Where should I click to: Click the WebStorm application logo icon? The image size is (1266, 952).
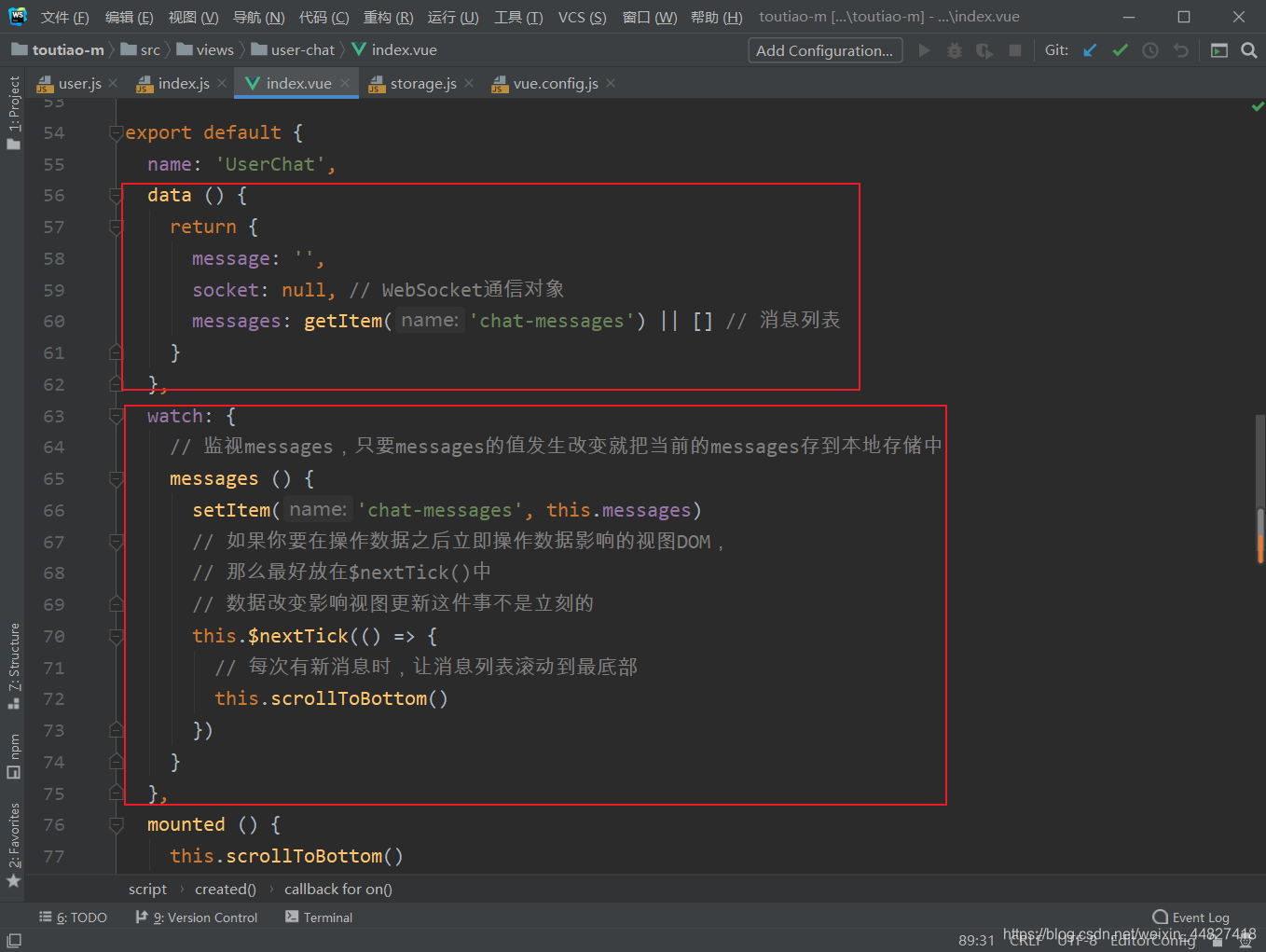[17, 16]
